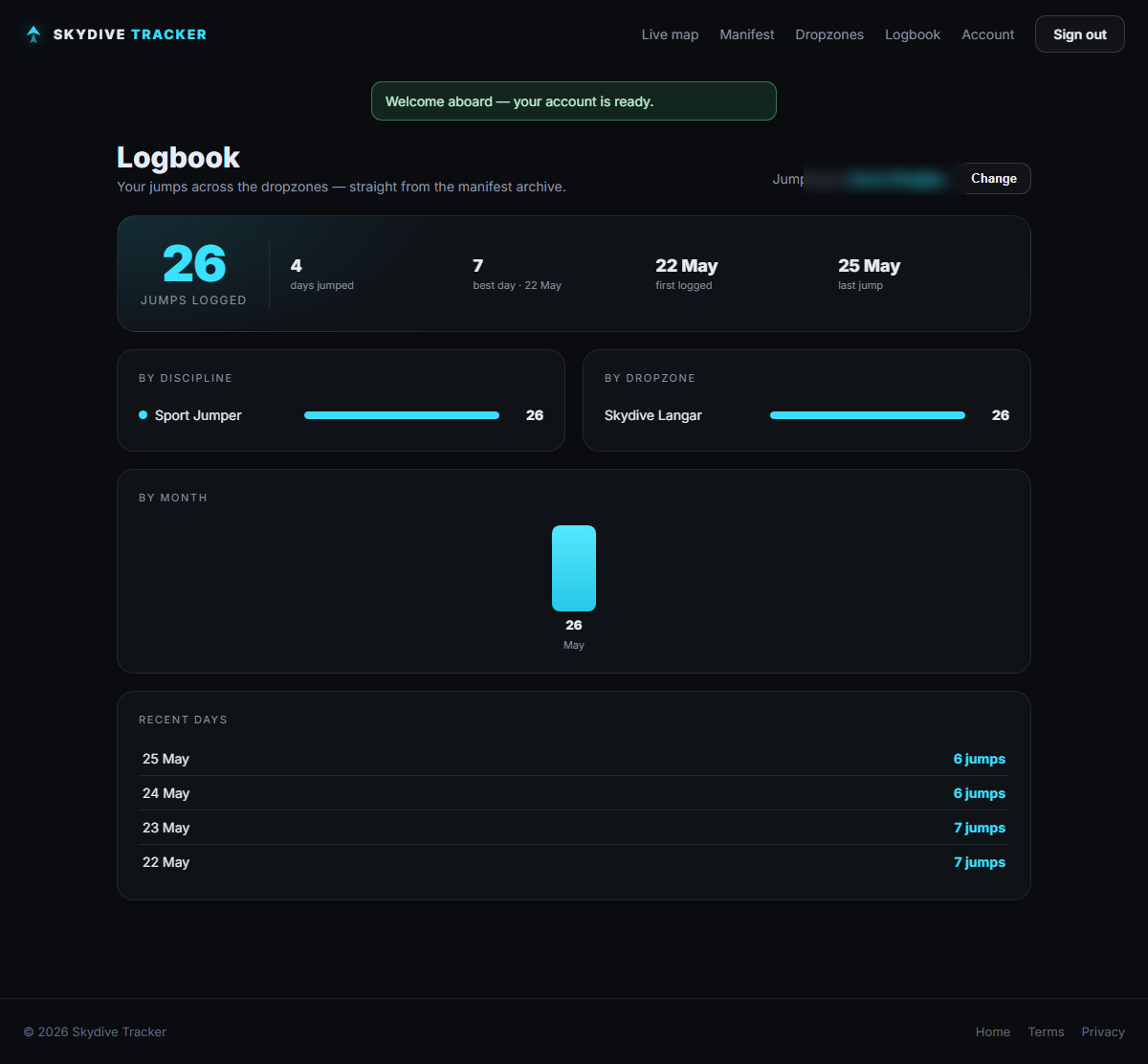The height and width of the screenshot is (1064, 1148).
Task: Click the Skydive Langar progress bar
Action: click(x=868, y=415)
